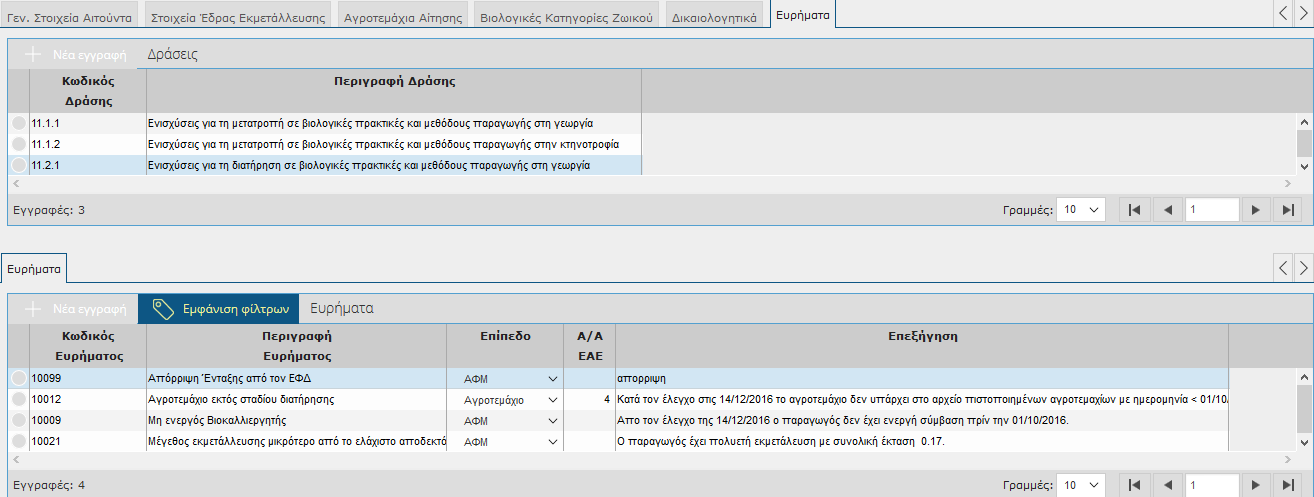Image resolution: width=1314 pixels, height=497 pixels.
Task: Select row indicator for finding 10021
Action: click(19, 441)
